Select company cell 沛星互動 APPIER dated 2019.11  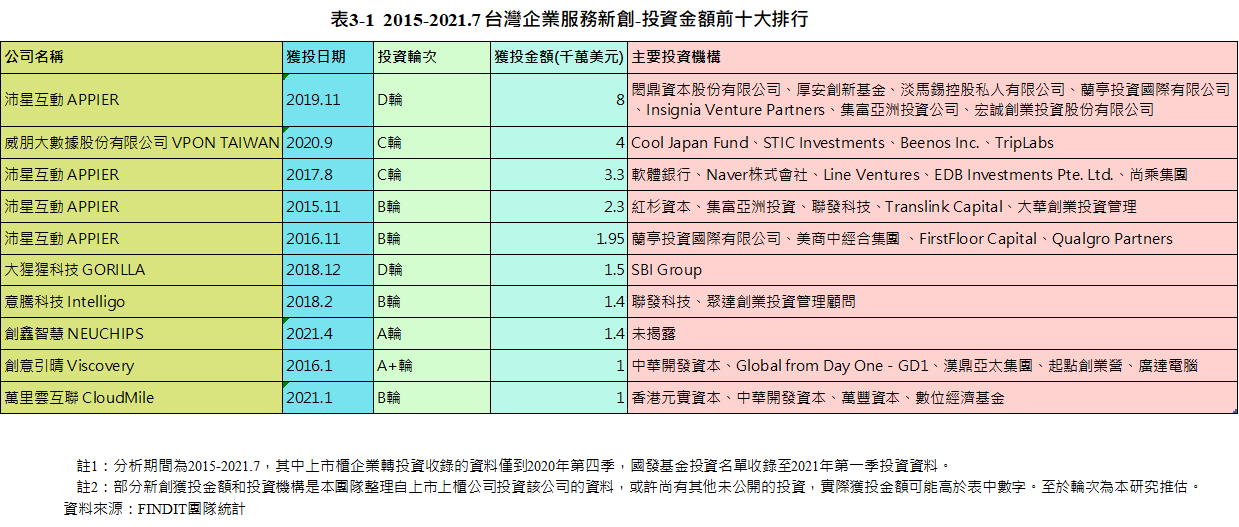click(142, 100)
